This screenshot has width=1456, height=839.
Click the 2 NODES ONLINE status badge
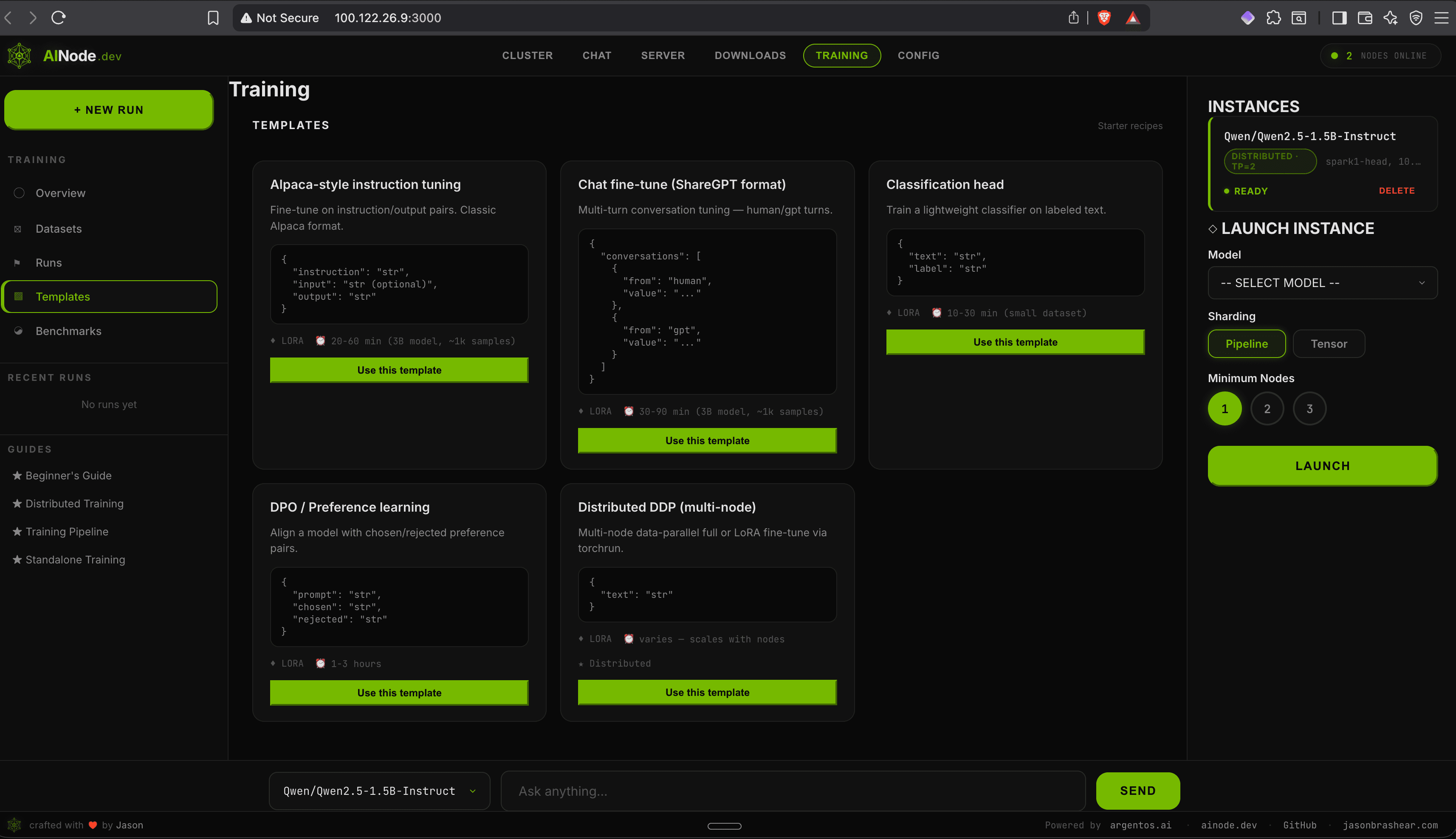coord(1380,55)
